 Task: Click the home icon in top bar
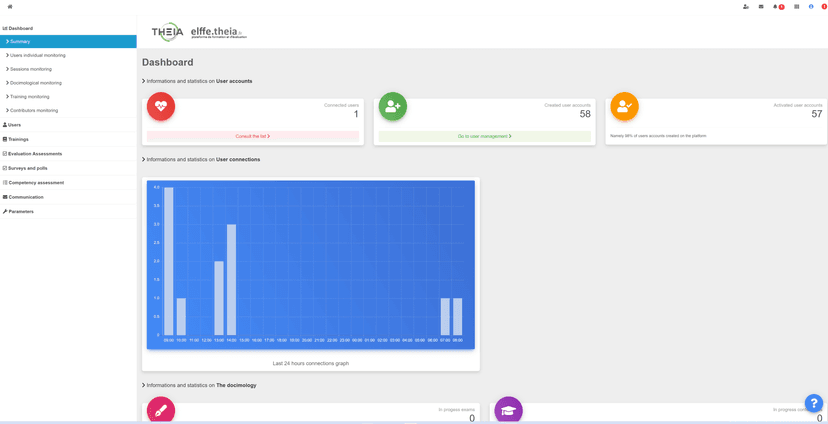[10, 6]
